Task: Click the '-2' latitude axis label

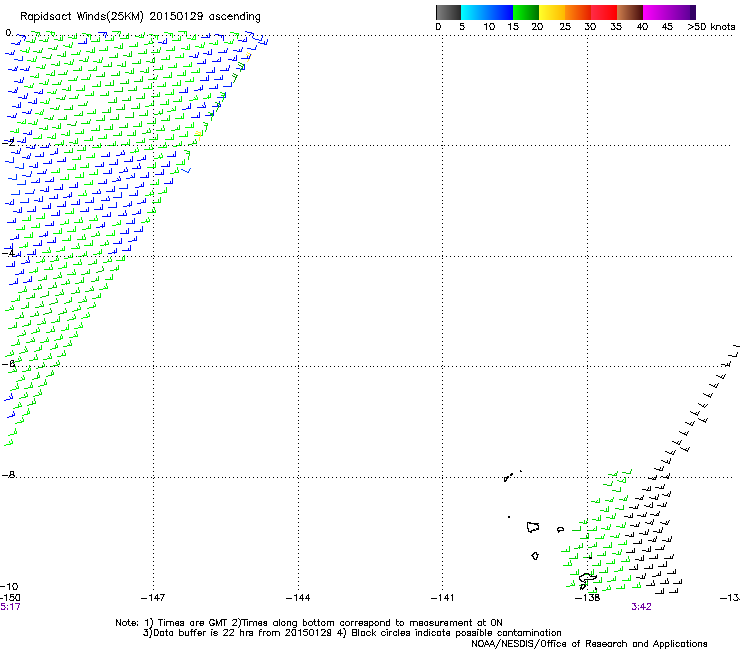Action: 8,142
